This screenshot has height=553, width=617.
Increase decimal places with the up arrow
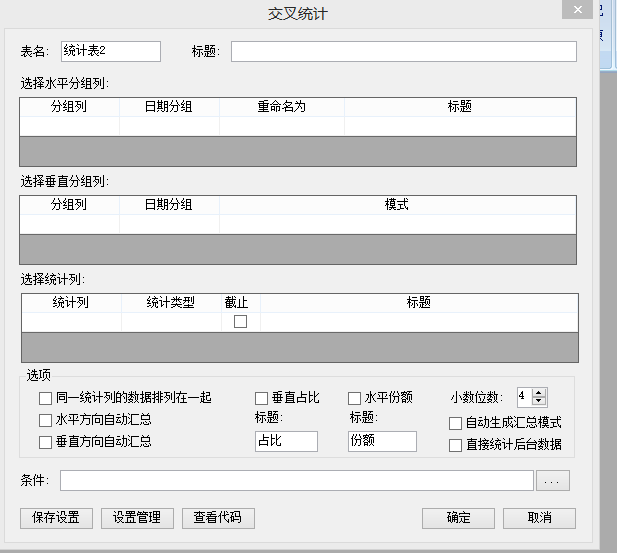540,392
